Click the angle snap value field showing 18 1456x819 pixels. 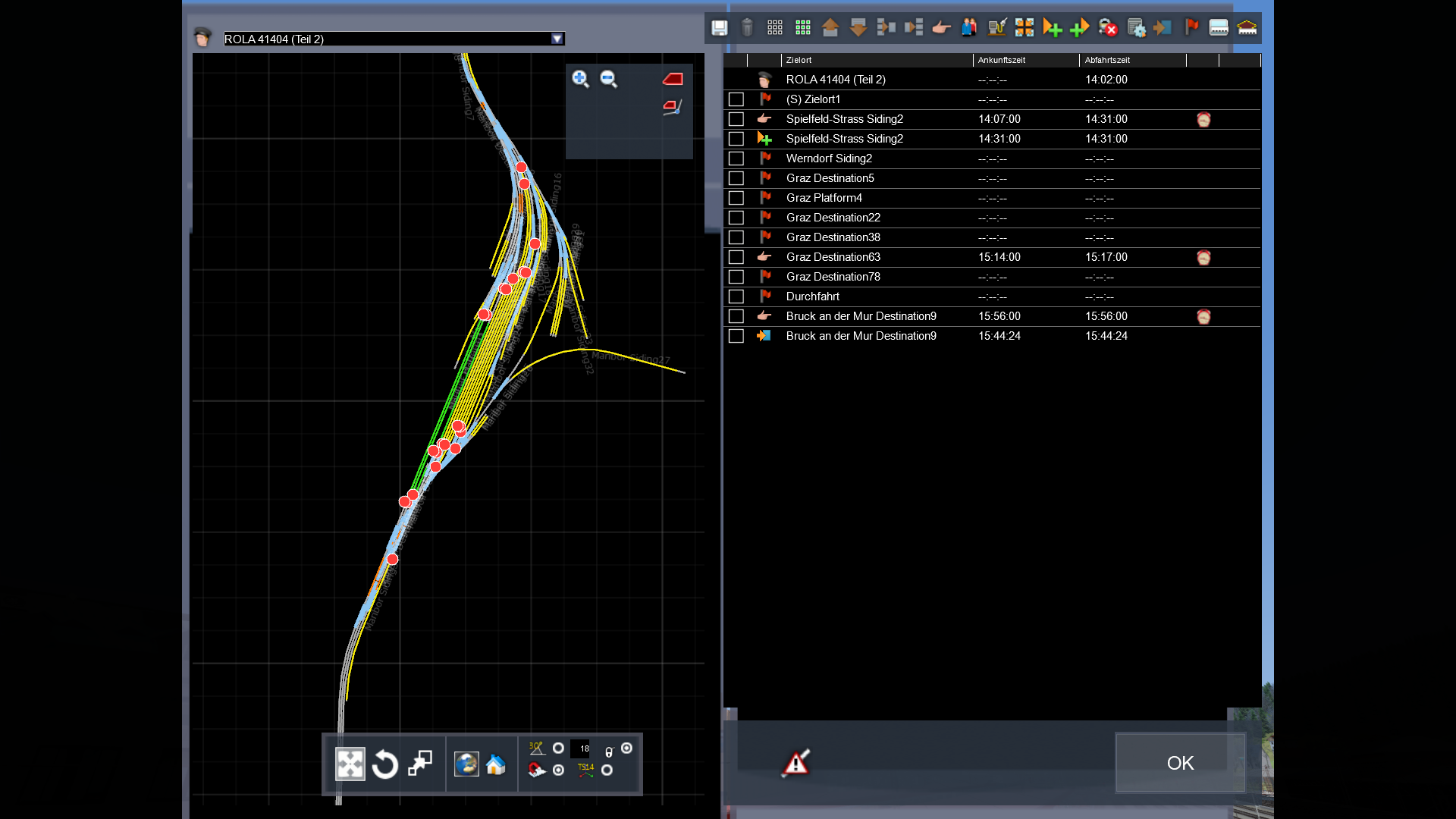pyautogui.click(x=581, y=748)
